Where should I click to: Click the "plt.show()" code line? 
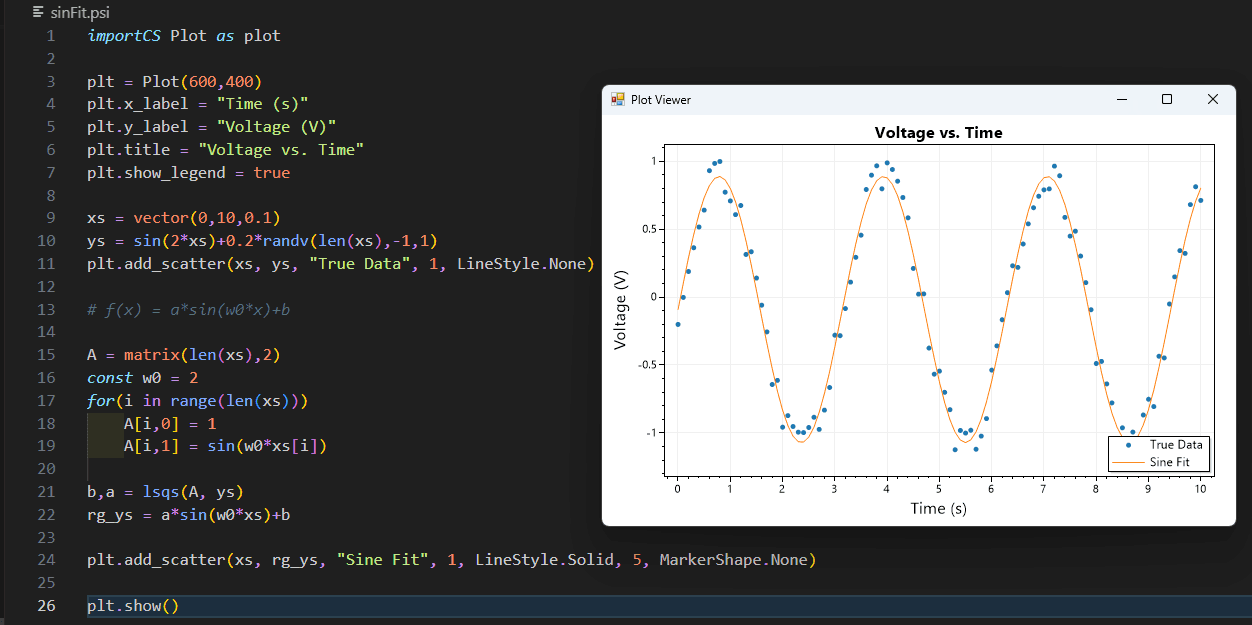pos(133,606)
